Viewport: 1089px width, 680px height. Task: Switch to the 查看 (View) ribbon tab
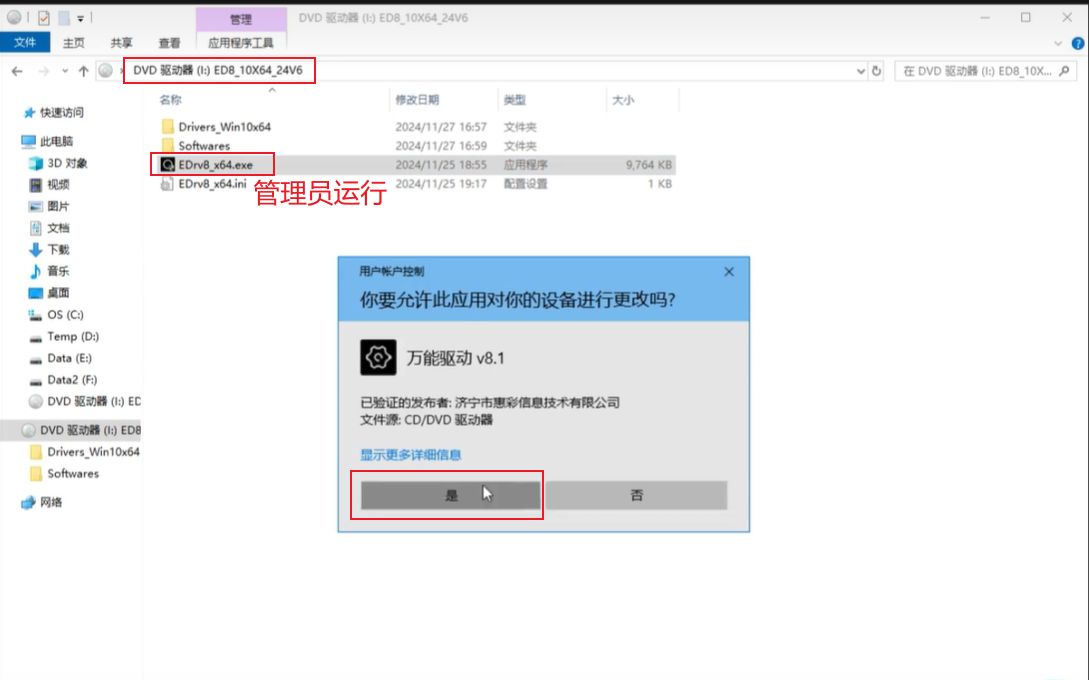coord(169,43)
